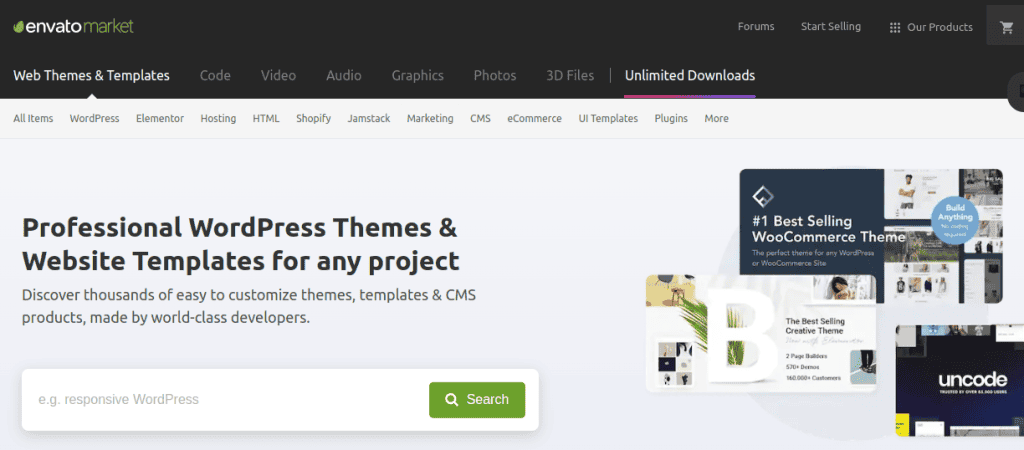Open the shopping cart icon
This screenshot has height=450, width=1024.
click(1004, 27)
